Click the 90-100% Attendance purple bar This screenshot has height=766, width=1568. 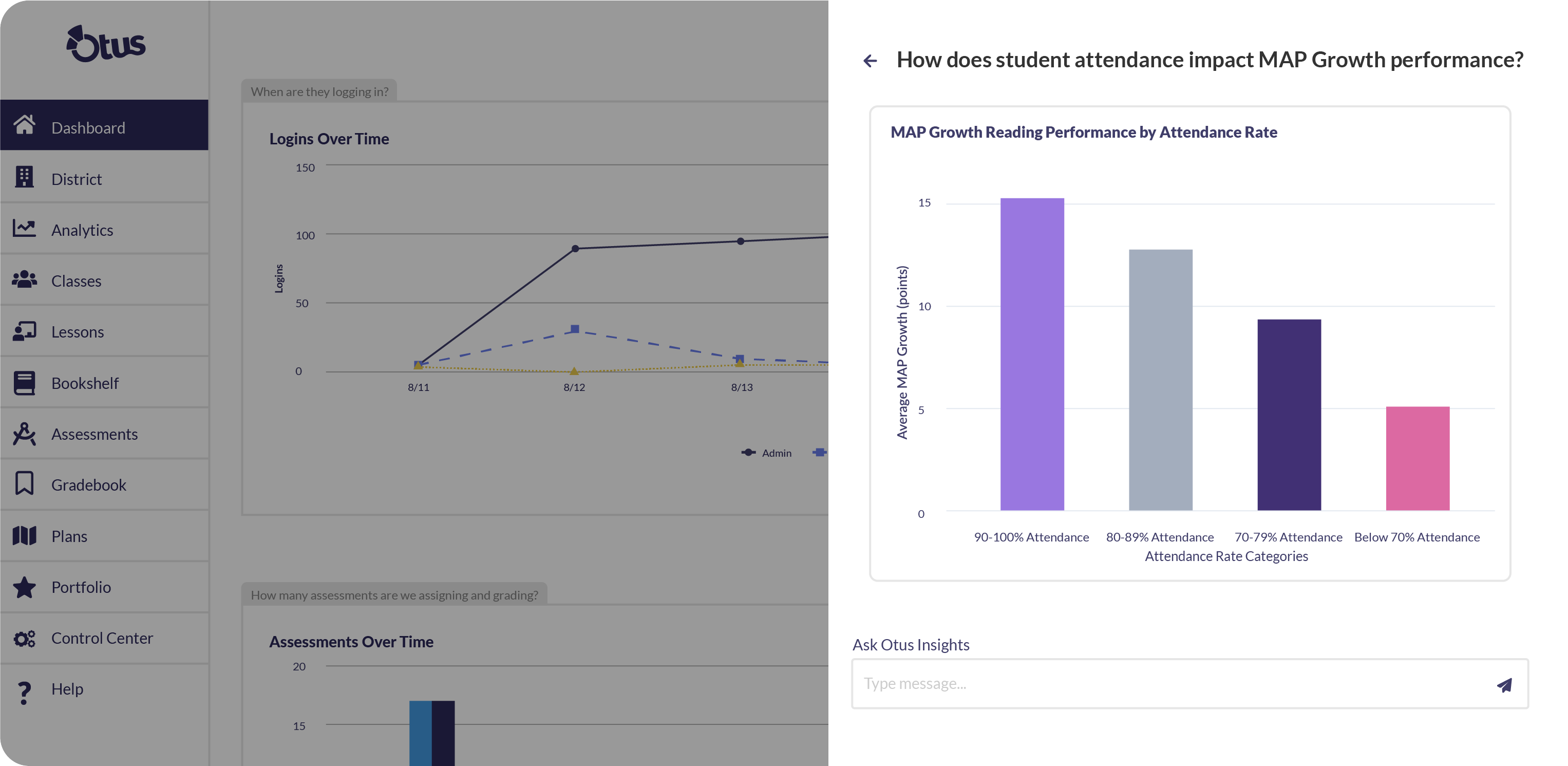(x=1032, y=354)
